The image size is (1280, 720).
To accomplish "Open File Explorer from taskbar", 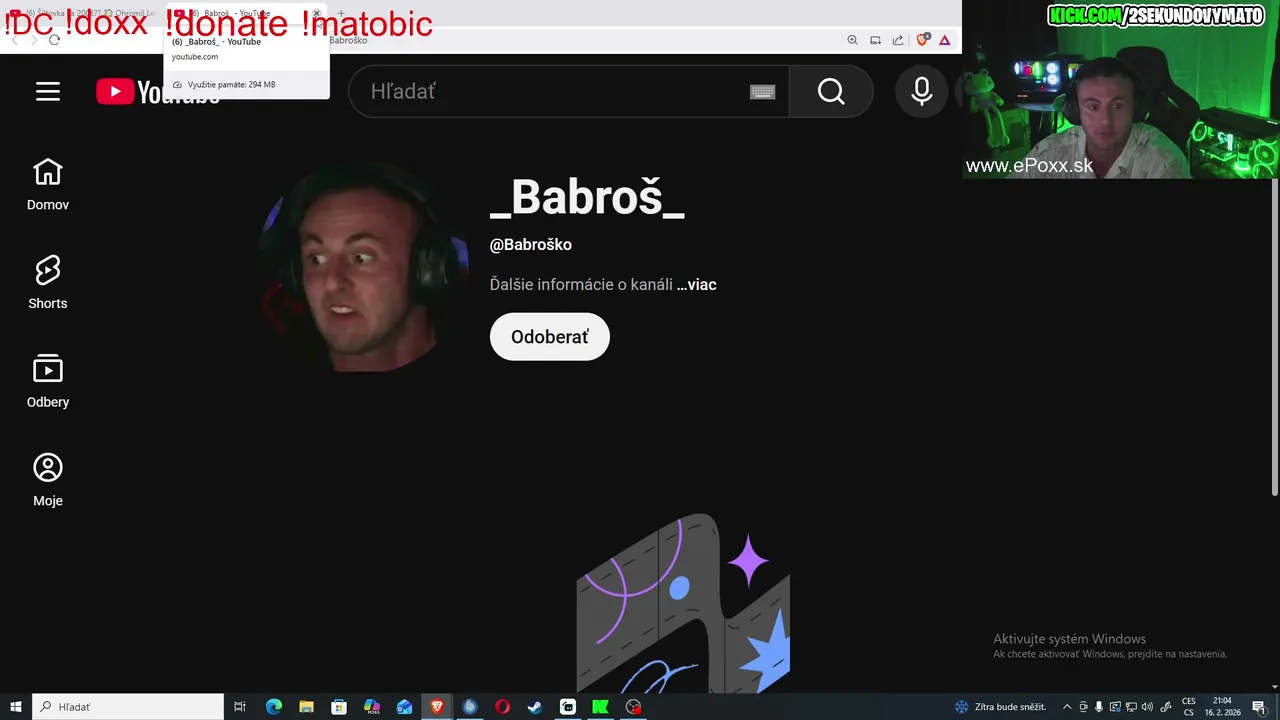I will coord(307,707).
